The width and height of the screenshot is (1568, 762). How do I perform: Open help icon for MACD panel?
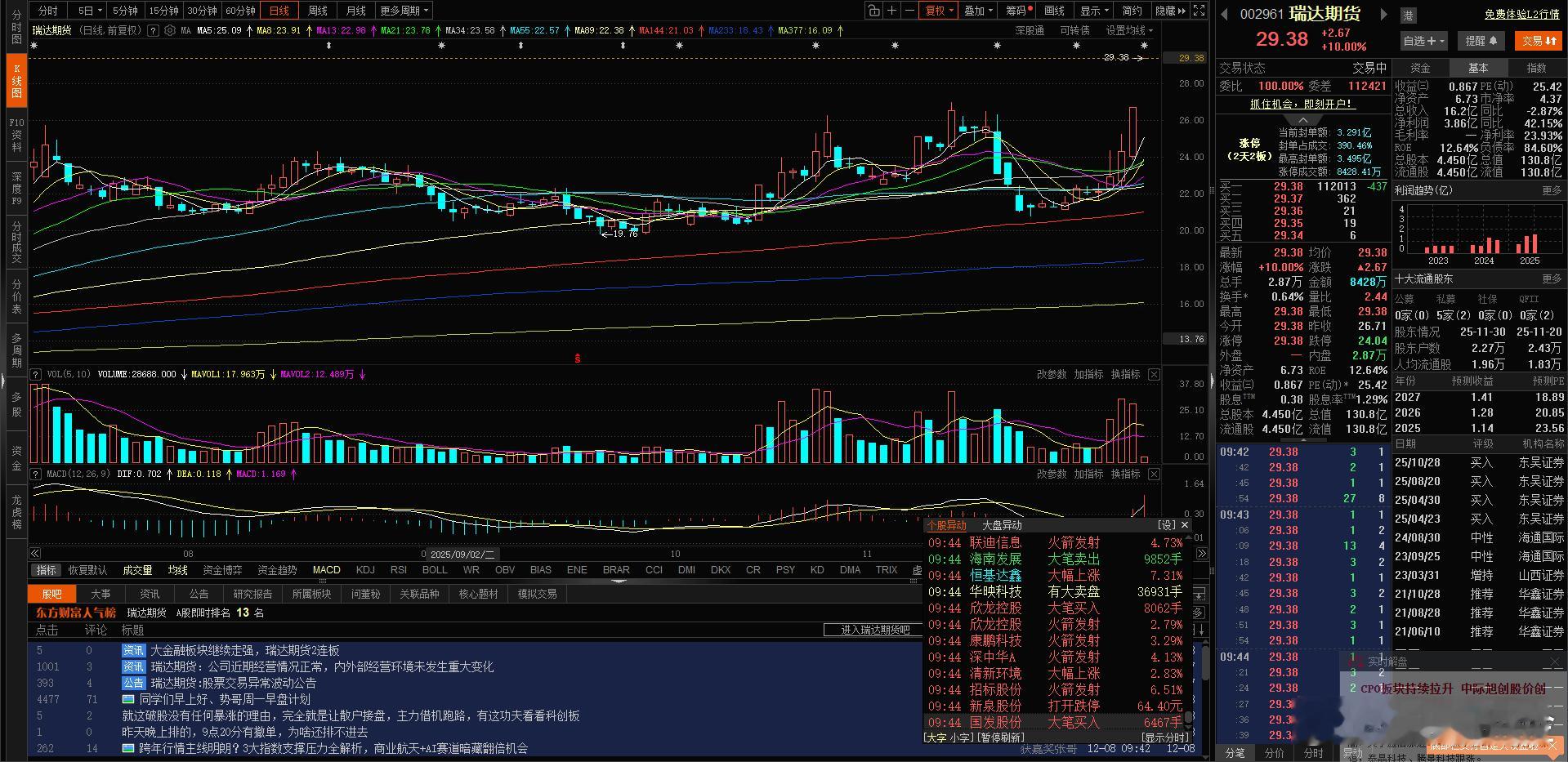[36, 474]
